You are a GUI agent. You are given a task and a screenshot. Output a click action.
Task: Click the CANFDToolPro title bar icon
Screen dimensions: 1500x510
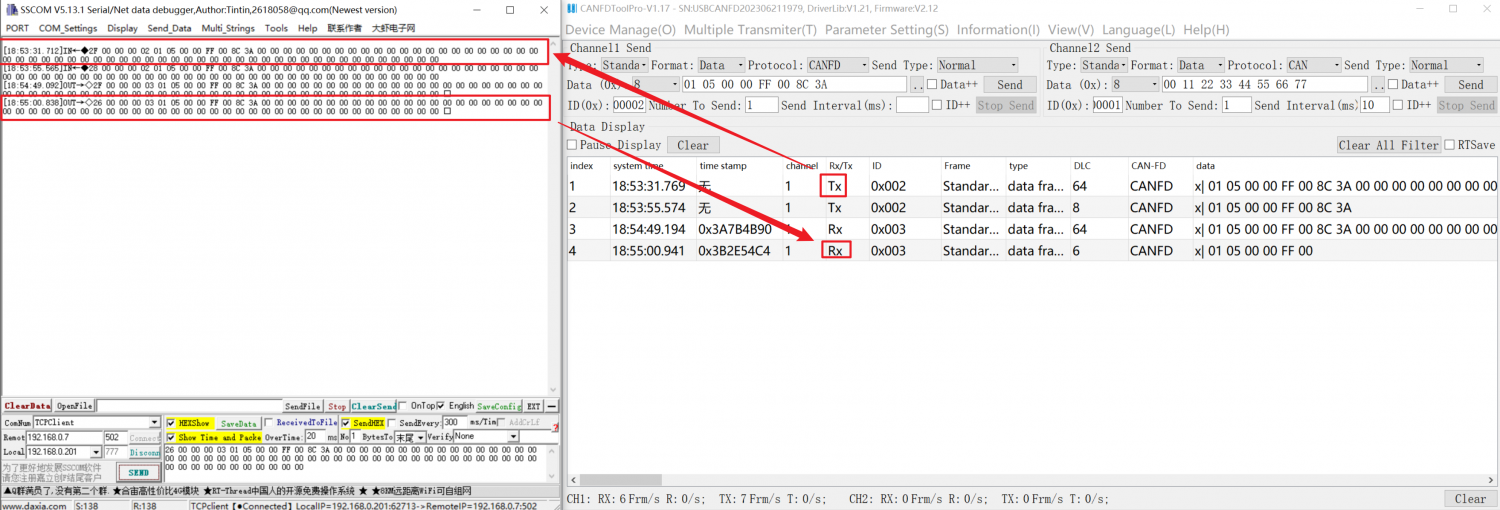pos(573,9)
